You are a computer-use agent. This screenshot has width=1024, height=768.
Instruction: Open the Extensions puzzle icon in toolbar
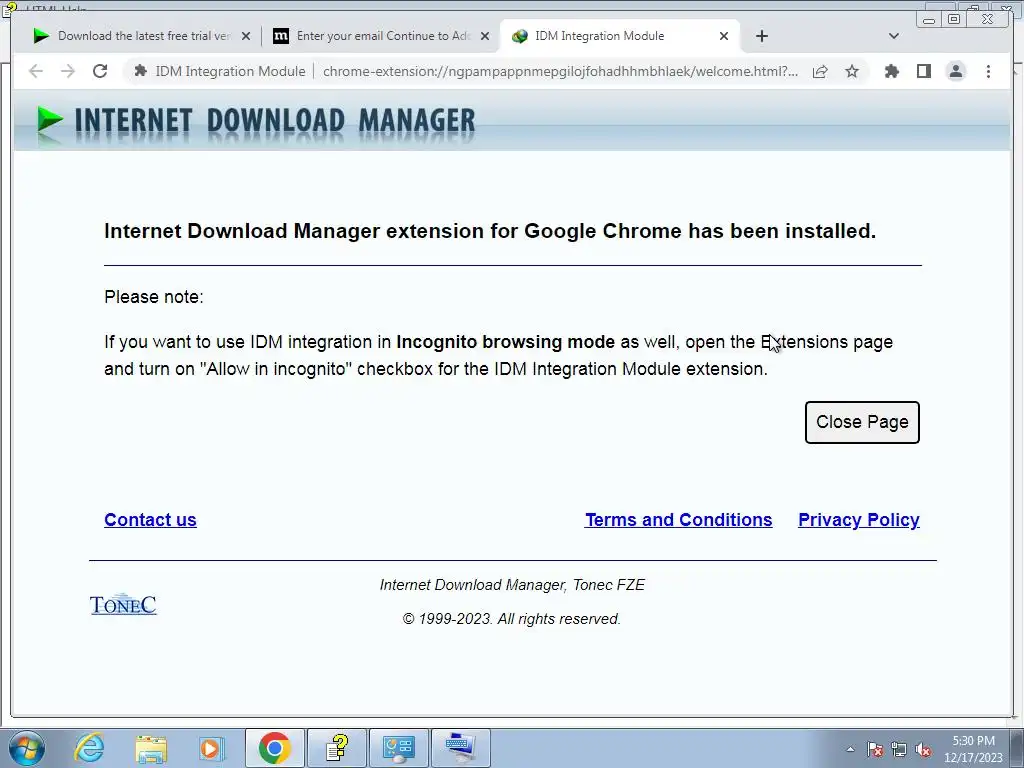coord(891,71)
